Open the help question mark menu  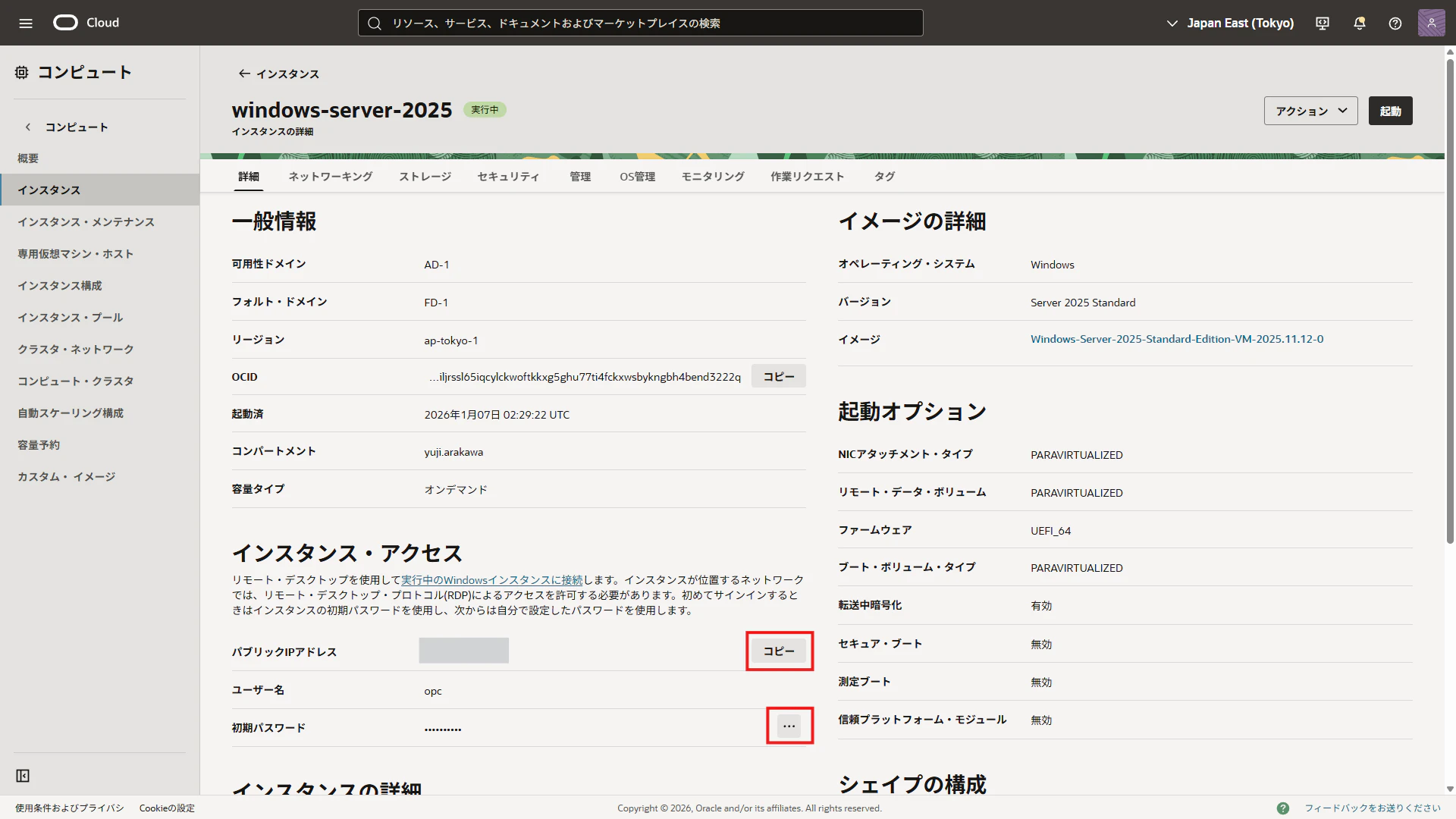1395,23
